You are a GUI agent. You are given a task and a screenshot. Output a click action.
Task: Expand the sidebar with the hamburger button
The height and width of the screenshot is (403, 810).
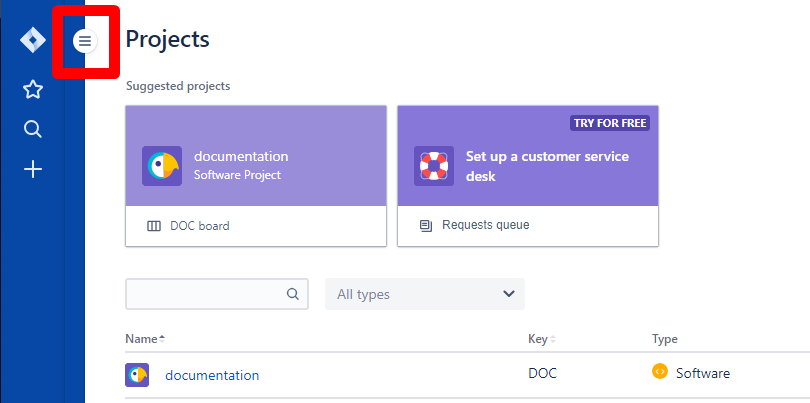coord(85,41)
